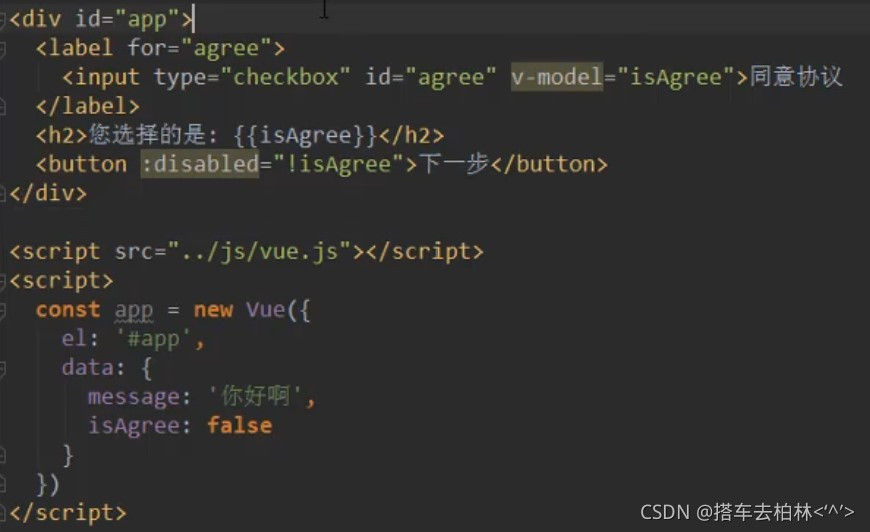This screenshot has width=870, height=532.
Task: Click the false value of isAgree
Action: 239,425
